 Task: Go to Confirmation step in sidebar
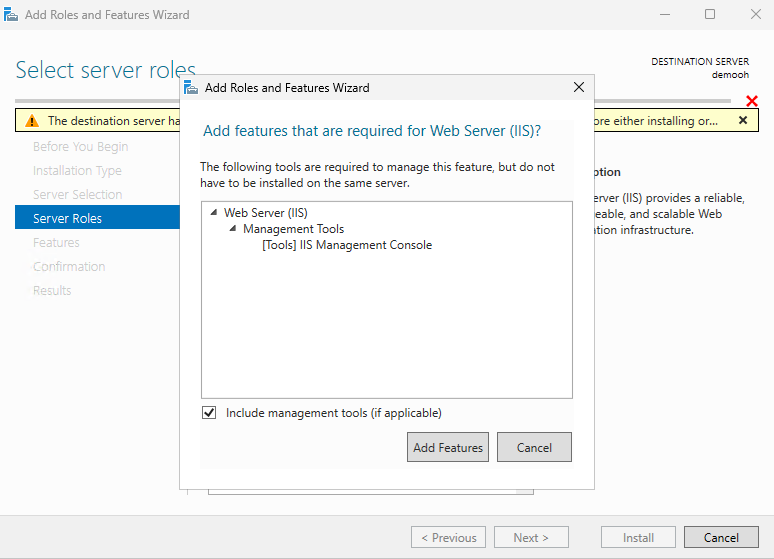(69, 267)
